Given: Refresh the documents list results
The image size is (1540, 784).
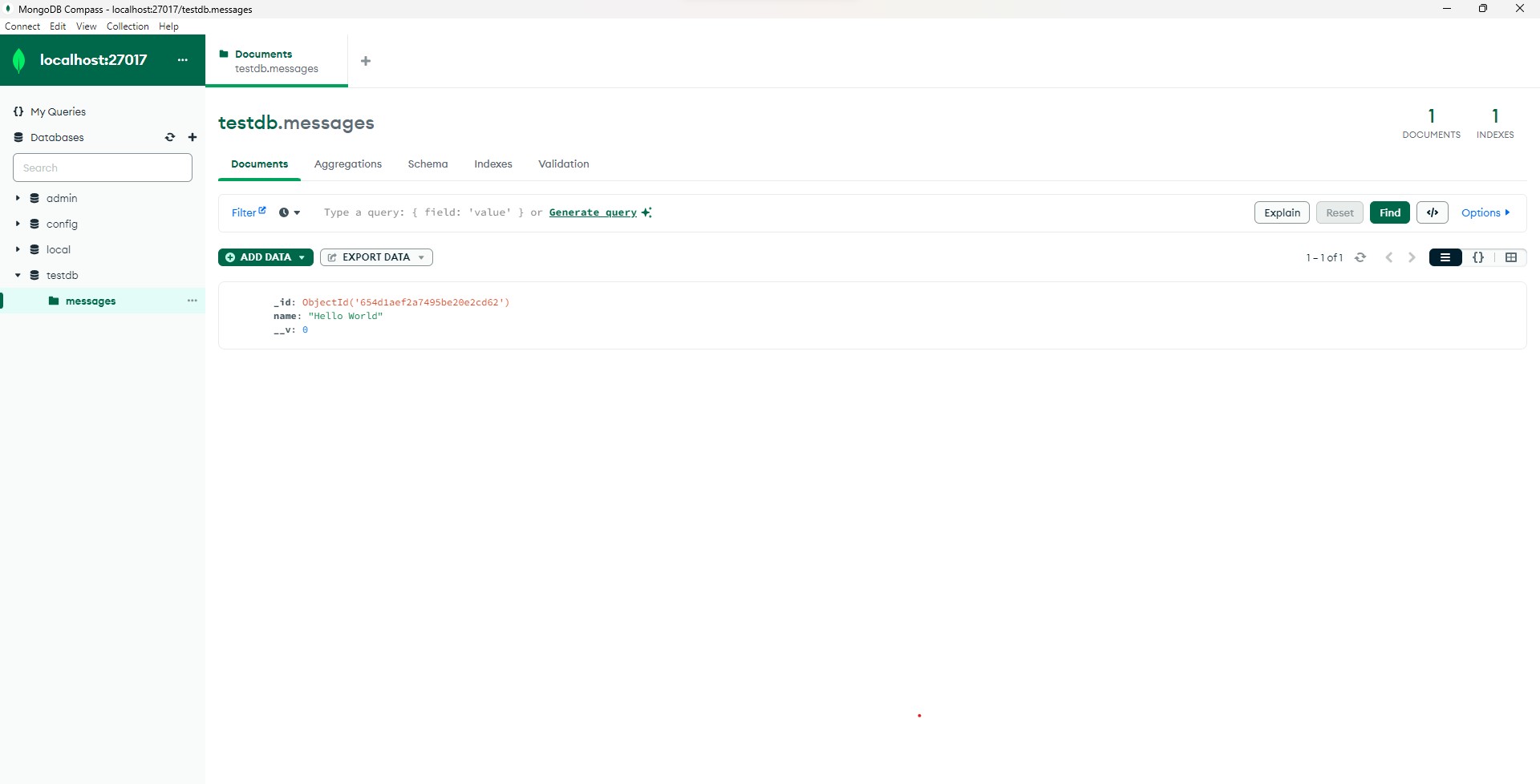Looking at the screenshot, I should coord(1360,257).
